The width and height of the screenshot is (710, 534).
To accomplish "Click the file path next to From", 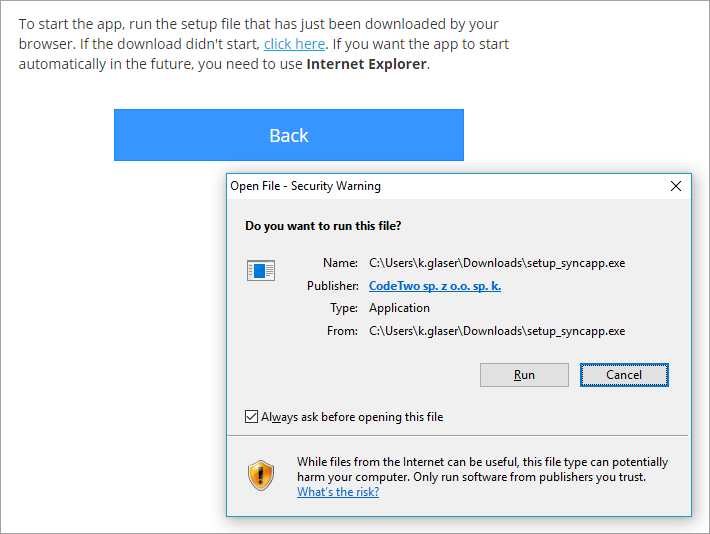I will [497, 330].
